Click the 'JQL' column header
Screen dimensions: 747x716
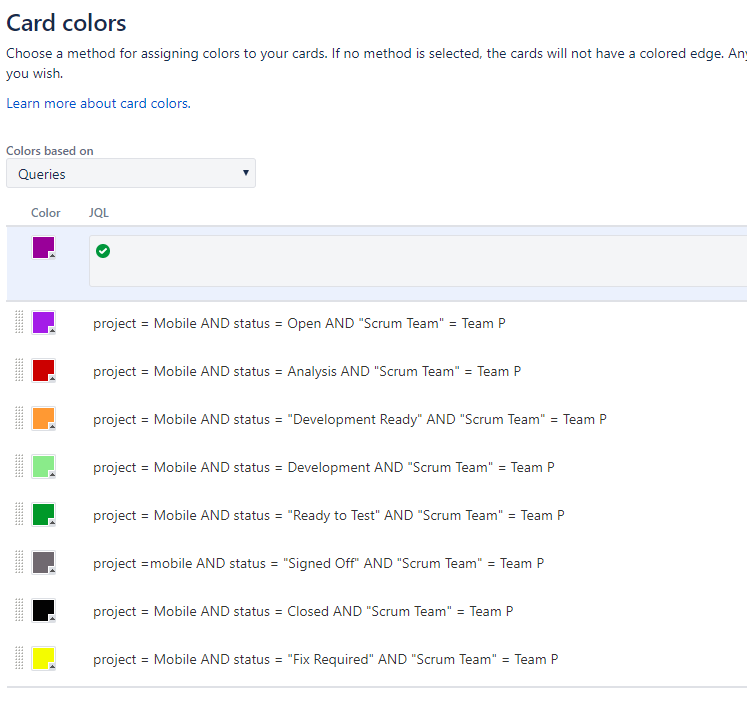(99, 213)
